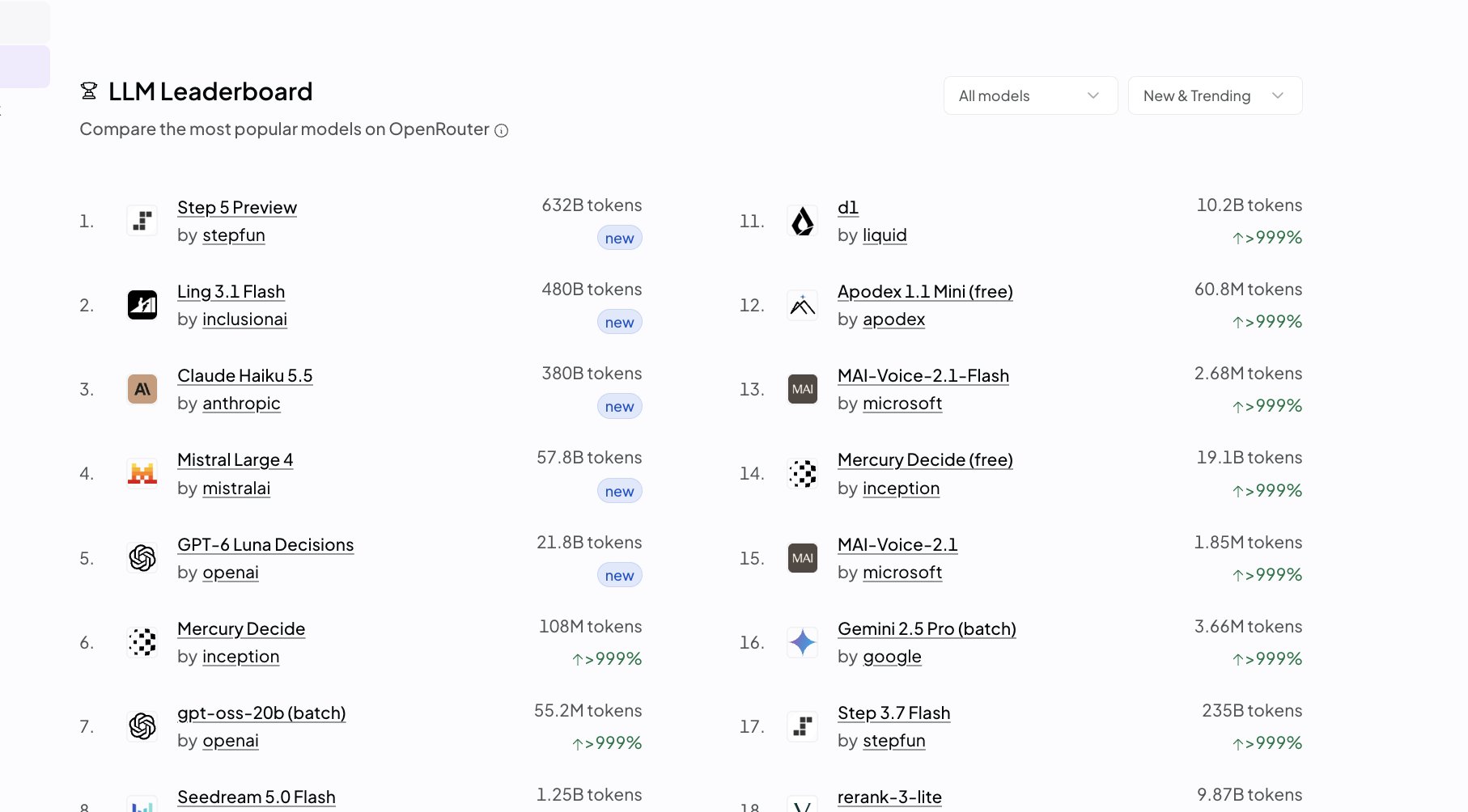Click the info icon after OpenRouter subtitle
Screen dimensions: 1468x812
502,130
